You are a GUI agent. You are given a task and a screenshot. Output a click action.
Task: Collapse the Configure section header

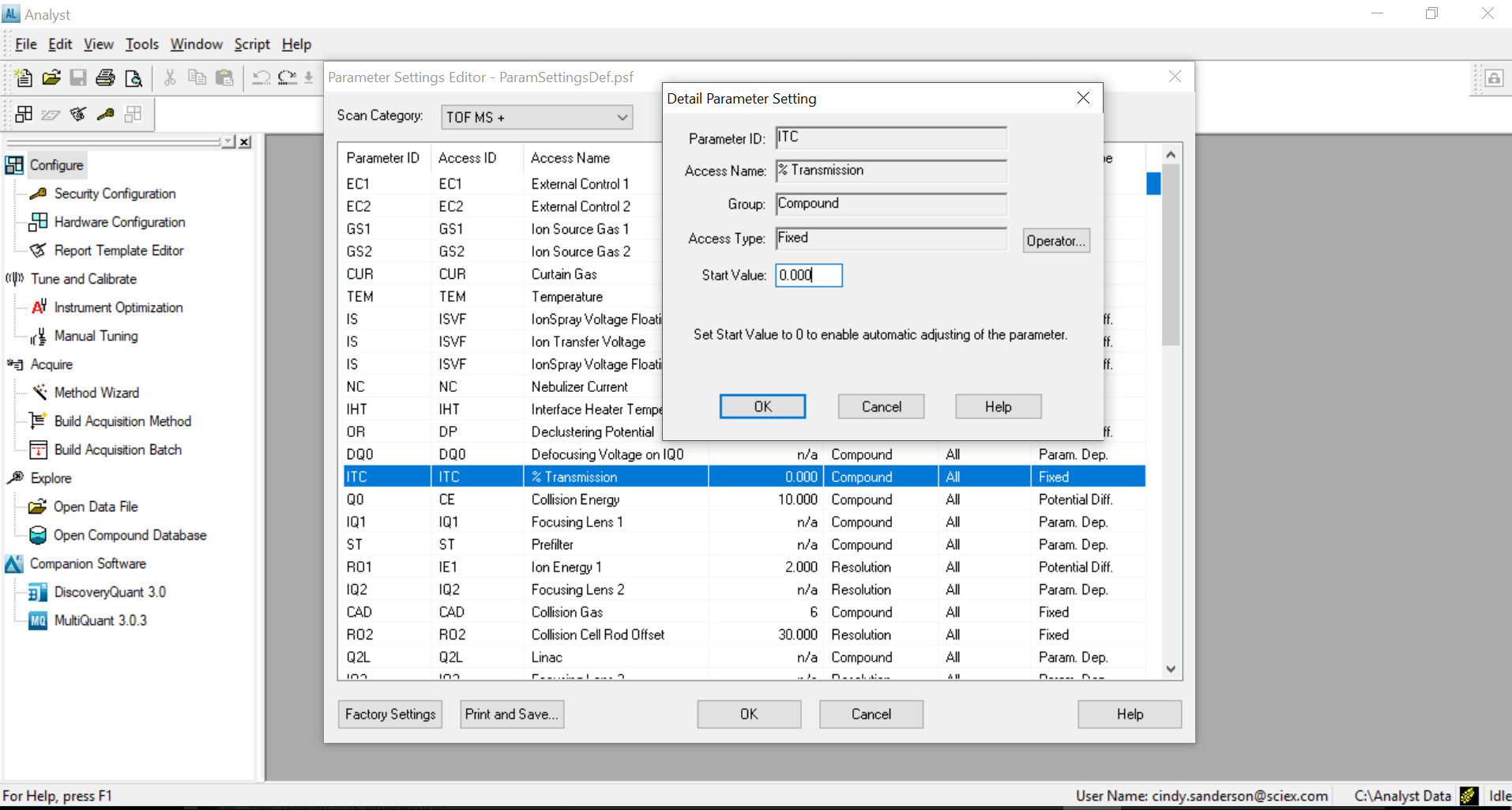tap(56, 165)
